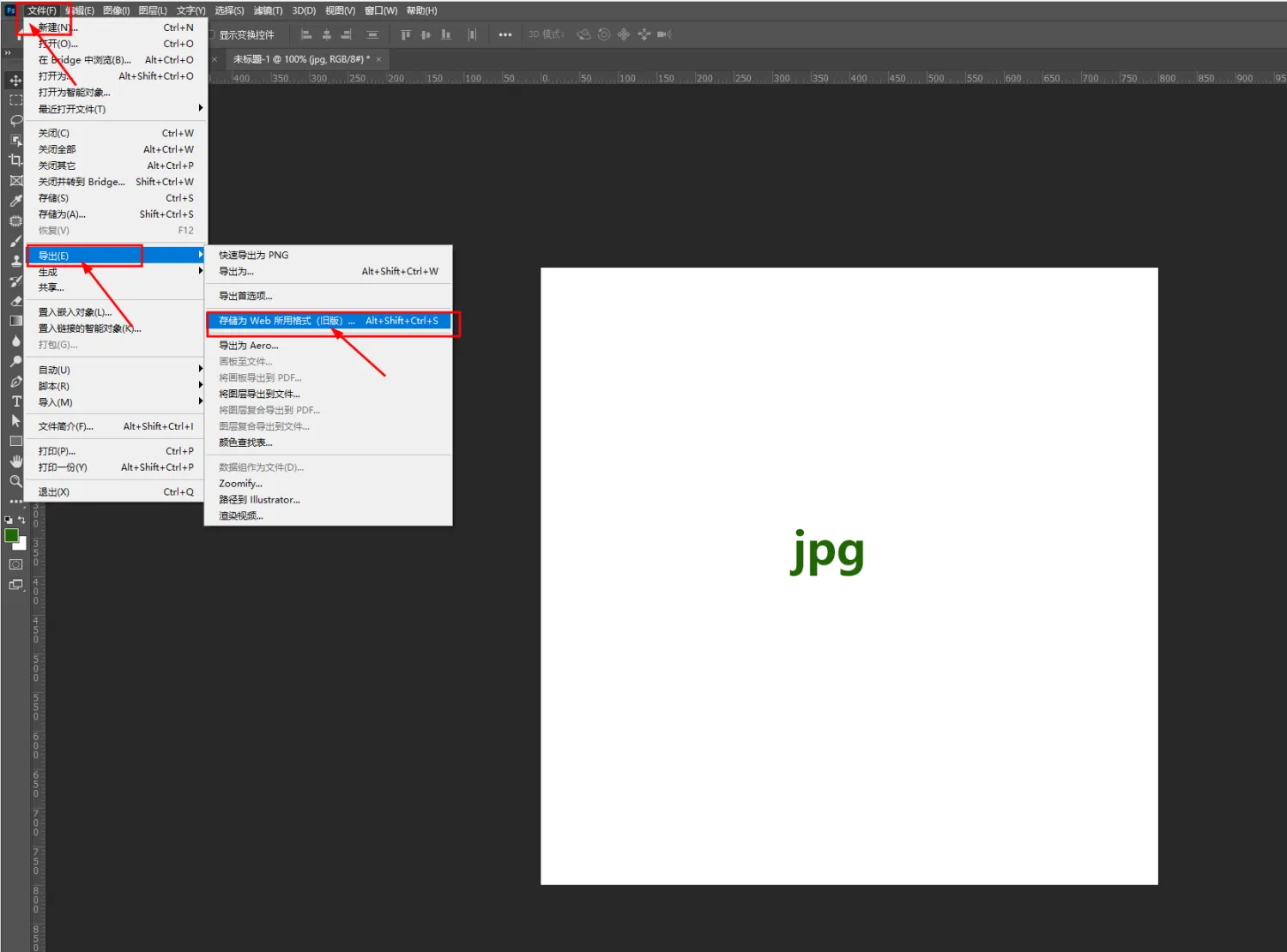This screenshot has height=952, width=1287.
Task: Select the Blur tool
Action: pos(15,341)
